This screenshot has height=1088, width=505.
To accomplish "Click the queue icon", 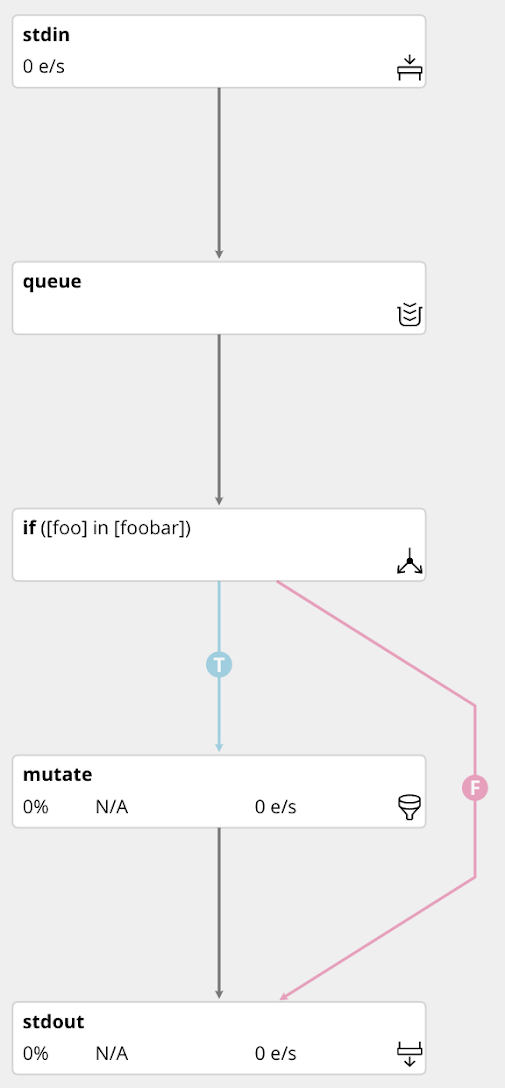I will 409,314.
